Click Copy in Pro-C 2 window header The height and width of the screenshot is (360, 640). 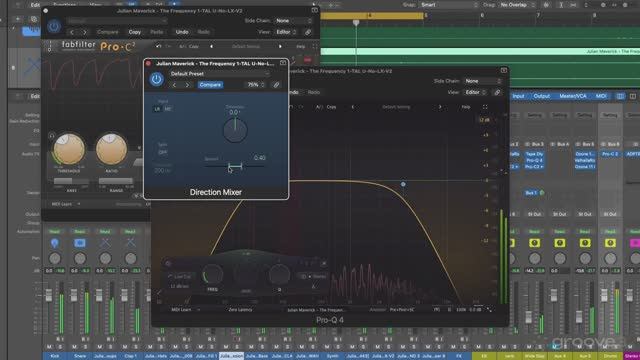coord(135,32)
